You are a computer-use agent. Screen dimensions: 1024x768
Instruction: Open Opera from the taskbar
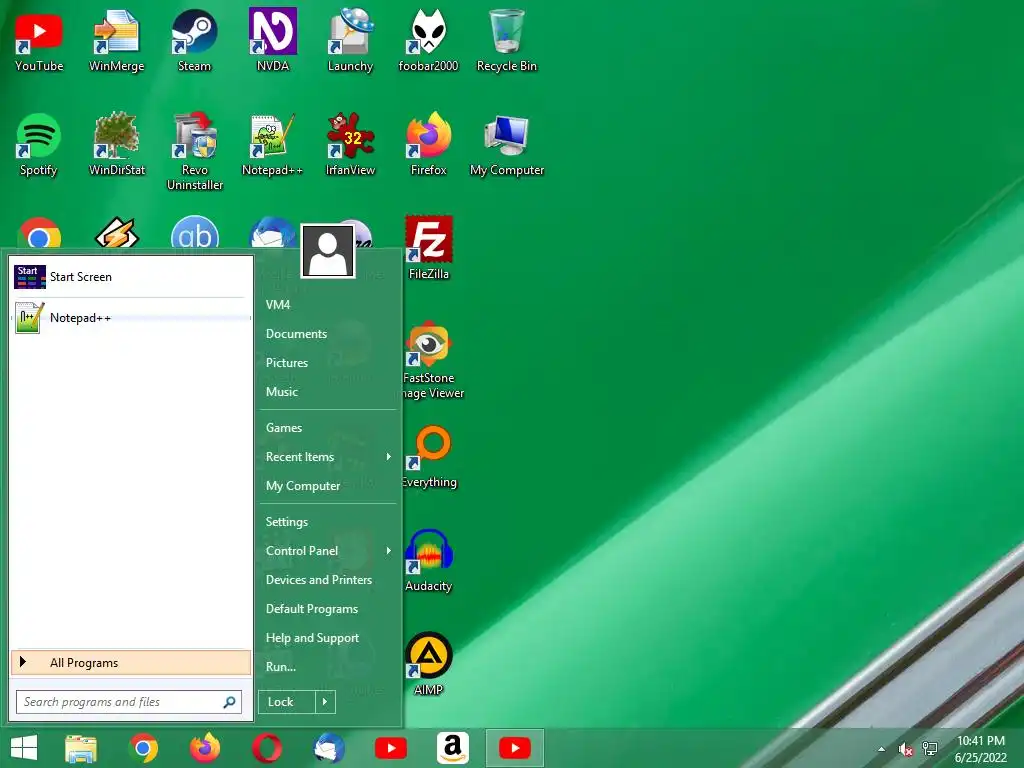click(x=267, y=748)
